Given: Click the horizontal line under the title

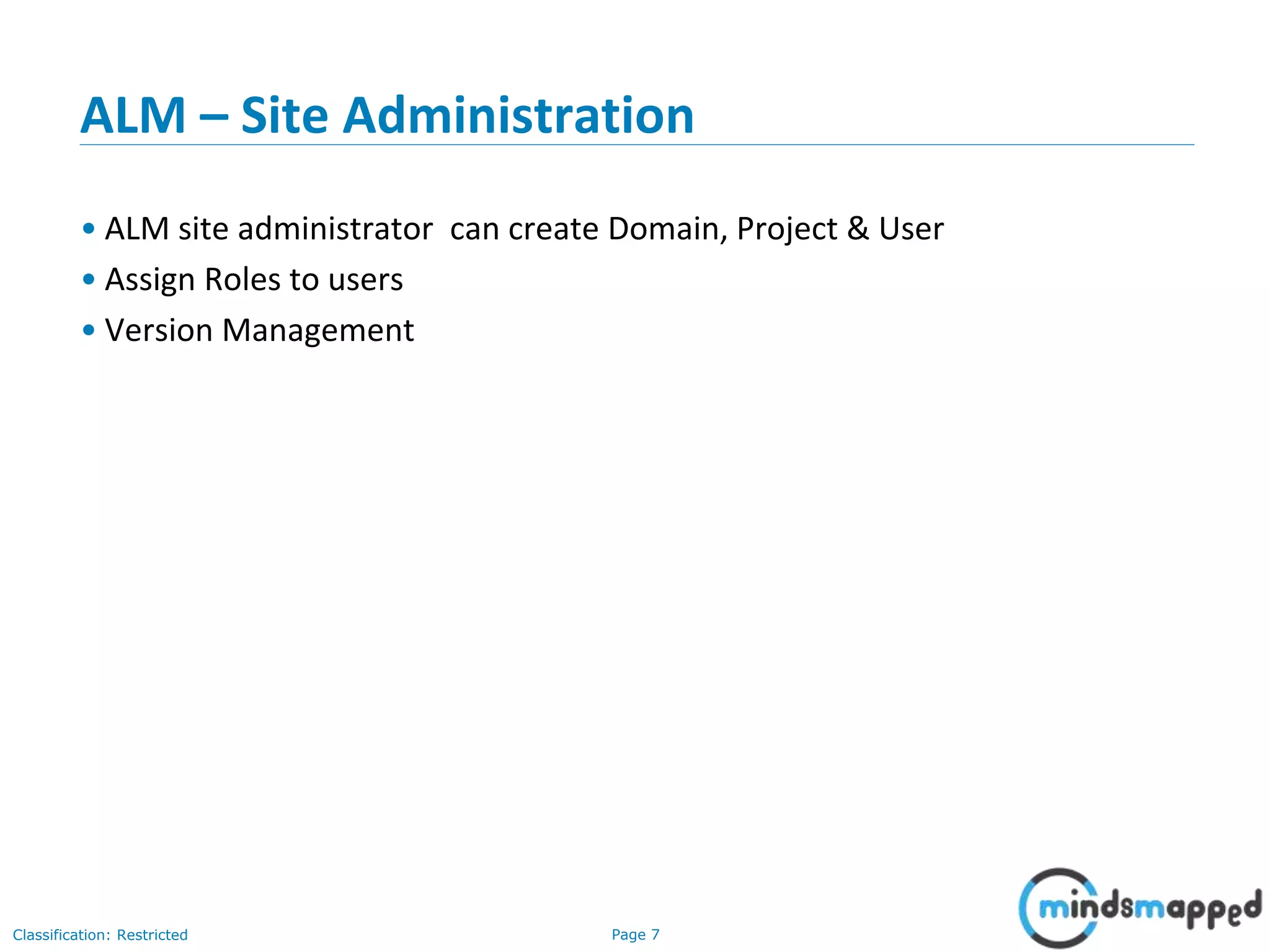Looking at the screenshot, I should pyautogui.click(x=636, y=145).
